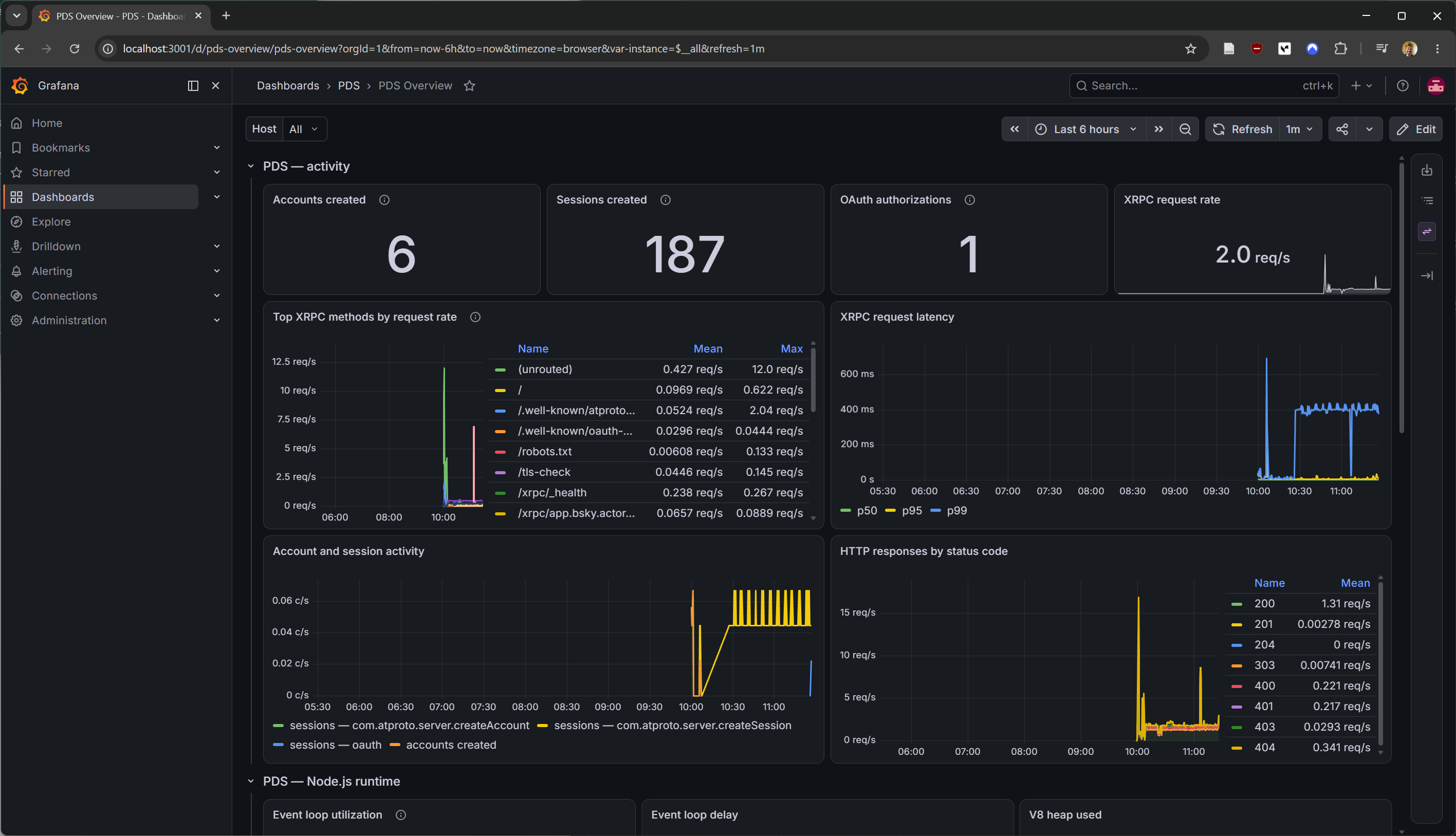The height and width of the screenshot is (836, 1456).
Task: Open Chrome three-dot menu
Action: point(1437,49)
